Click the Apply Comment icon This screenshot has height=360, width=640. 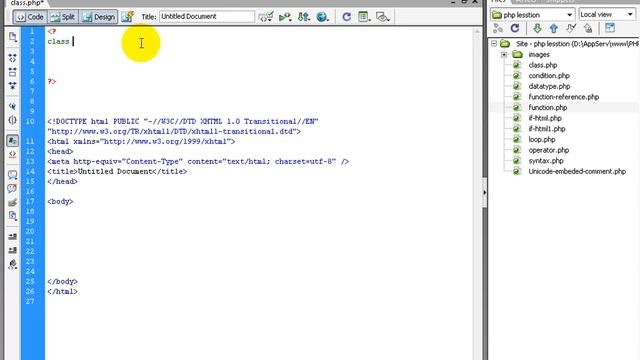(x=13, y=175)
